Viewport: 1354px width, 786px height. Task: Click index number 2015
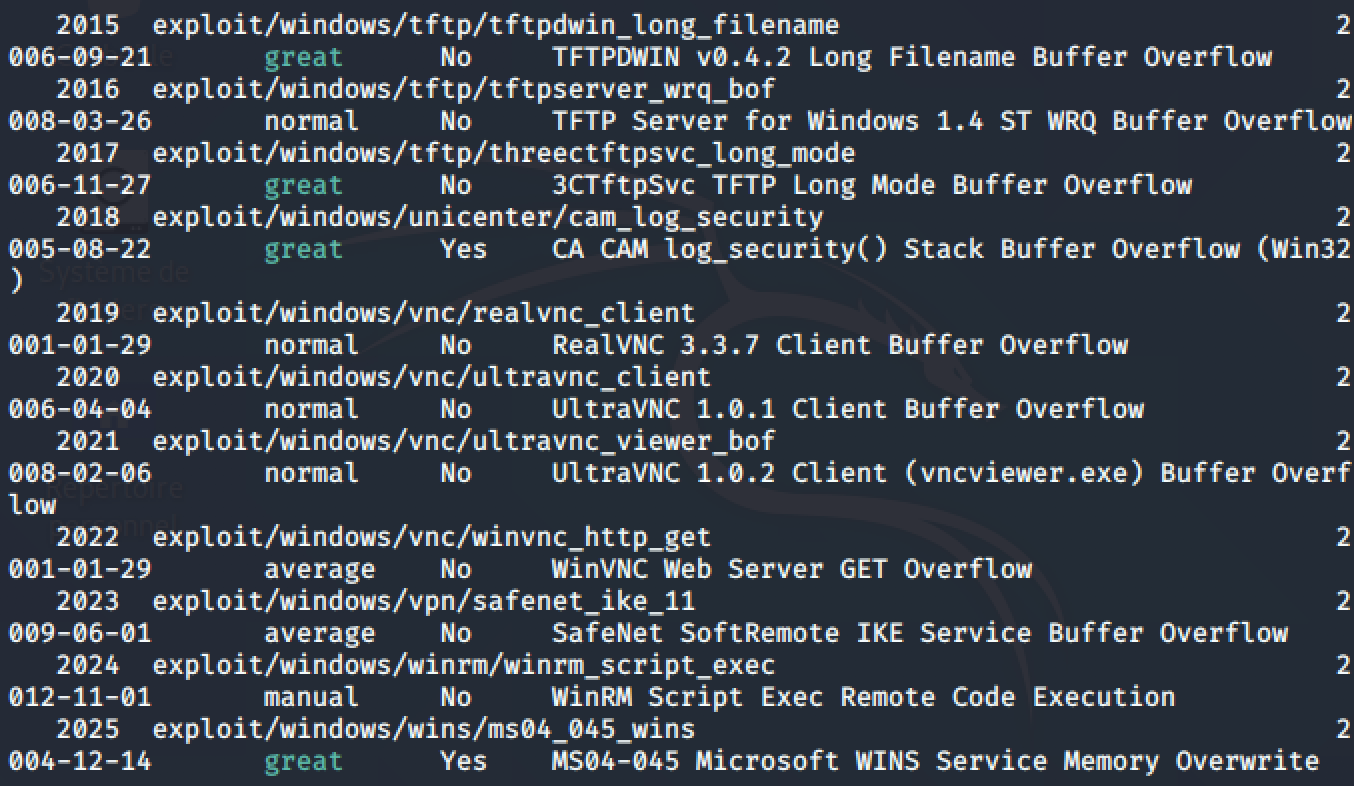[88, 25]
